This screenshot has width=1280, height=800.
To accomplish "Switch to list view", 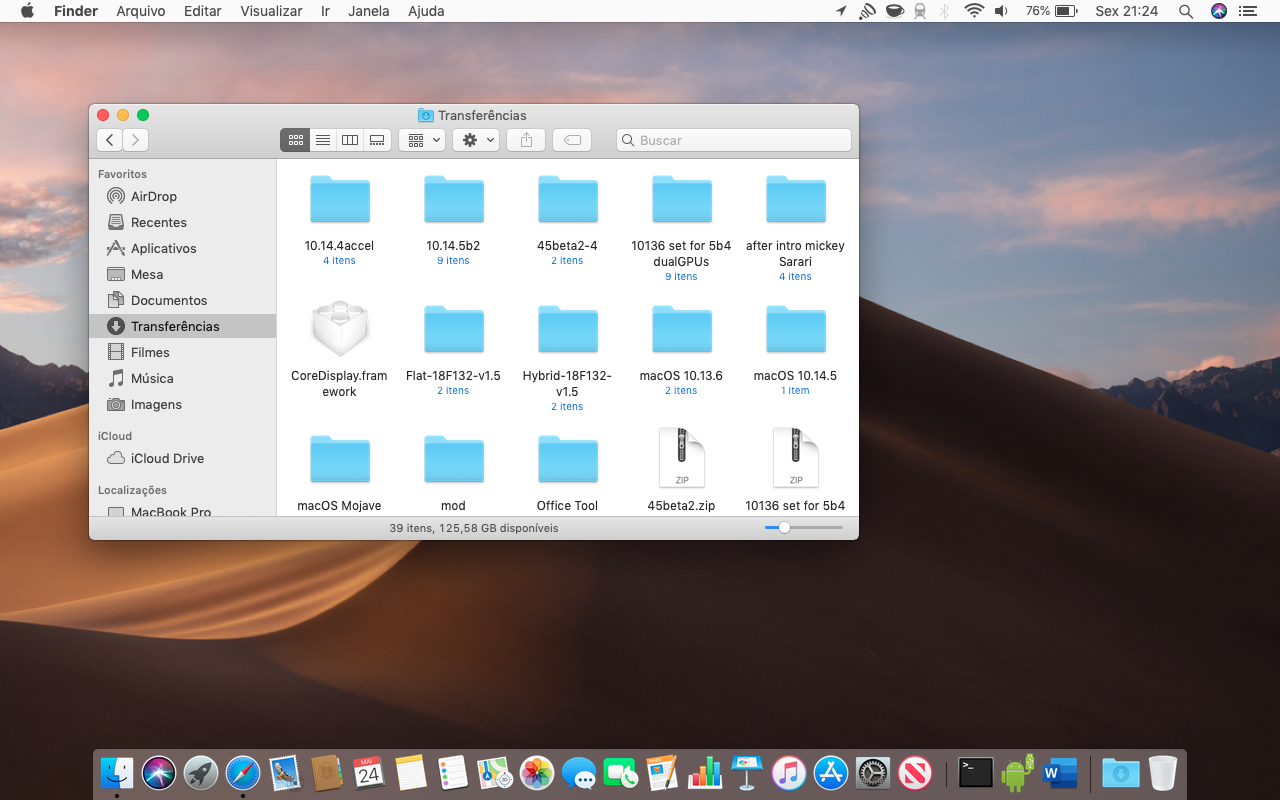I will tap(323, 140).
